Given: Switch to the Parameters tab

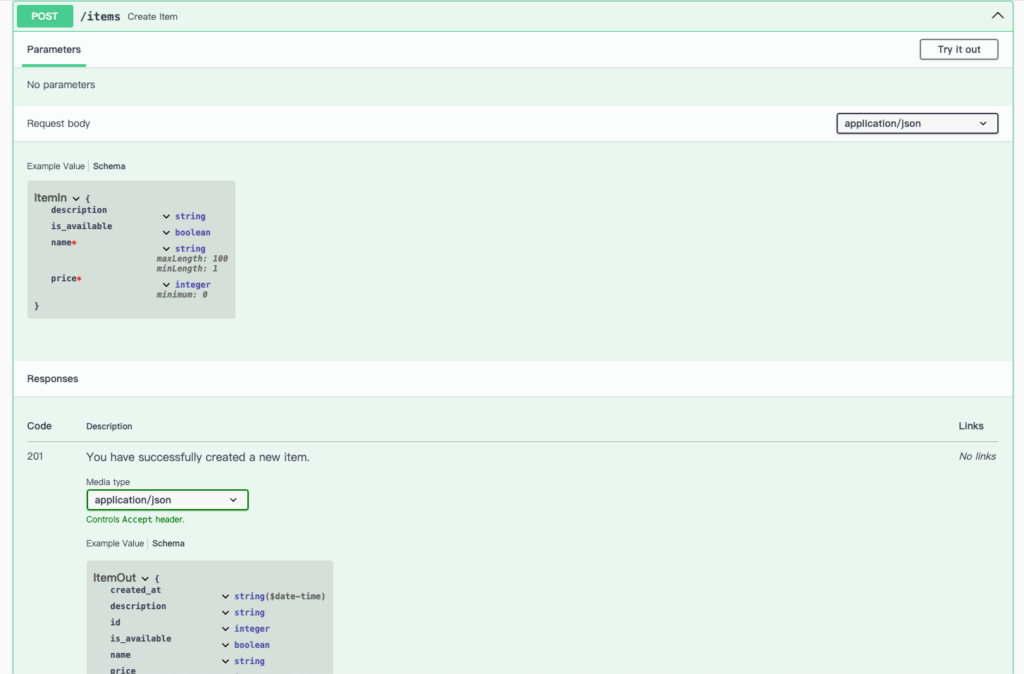Looking at the screenshot, I should (53, 49).
